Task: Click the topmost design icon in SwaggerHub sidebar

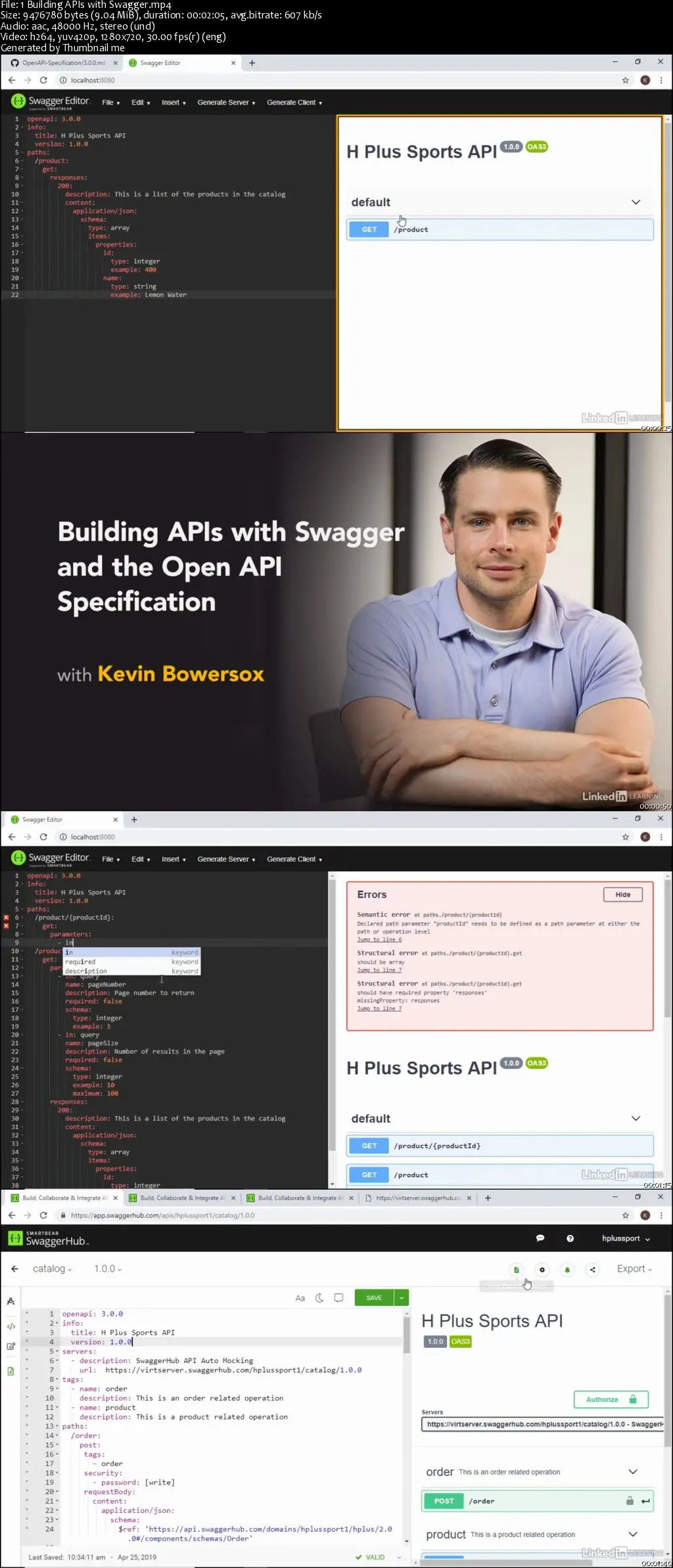Action: [11, 1301]
